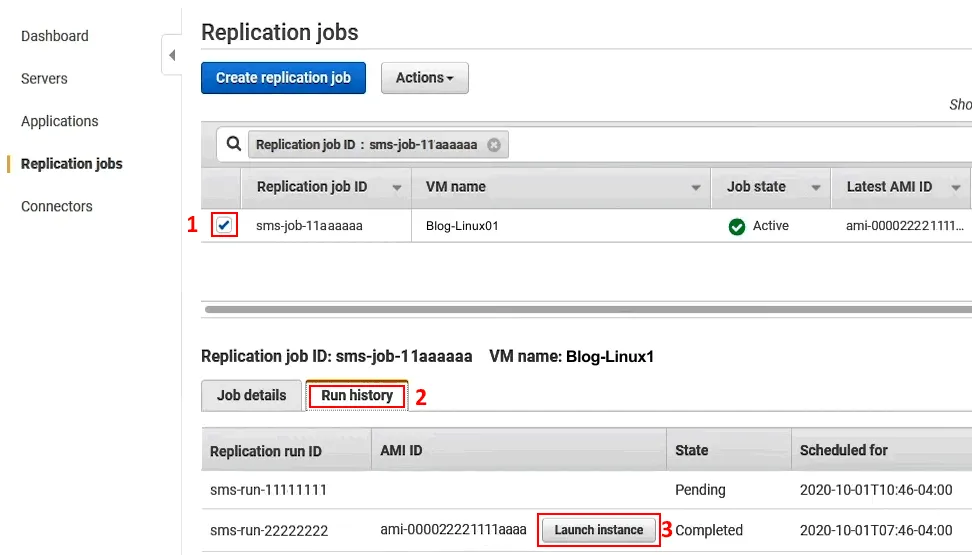Switch to the Run history tab

357,396
